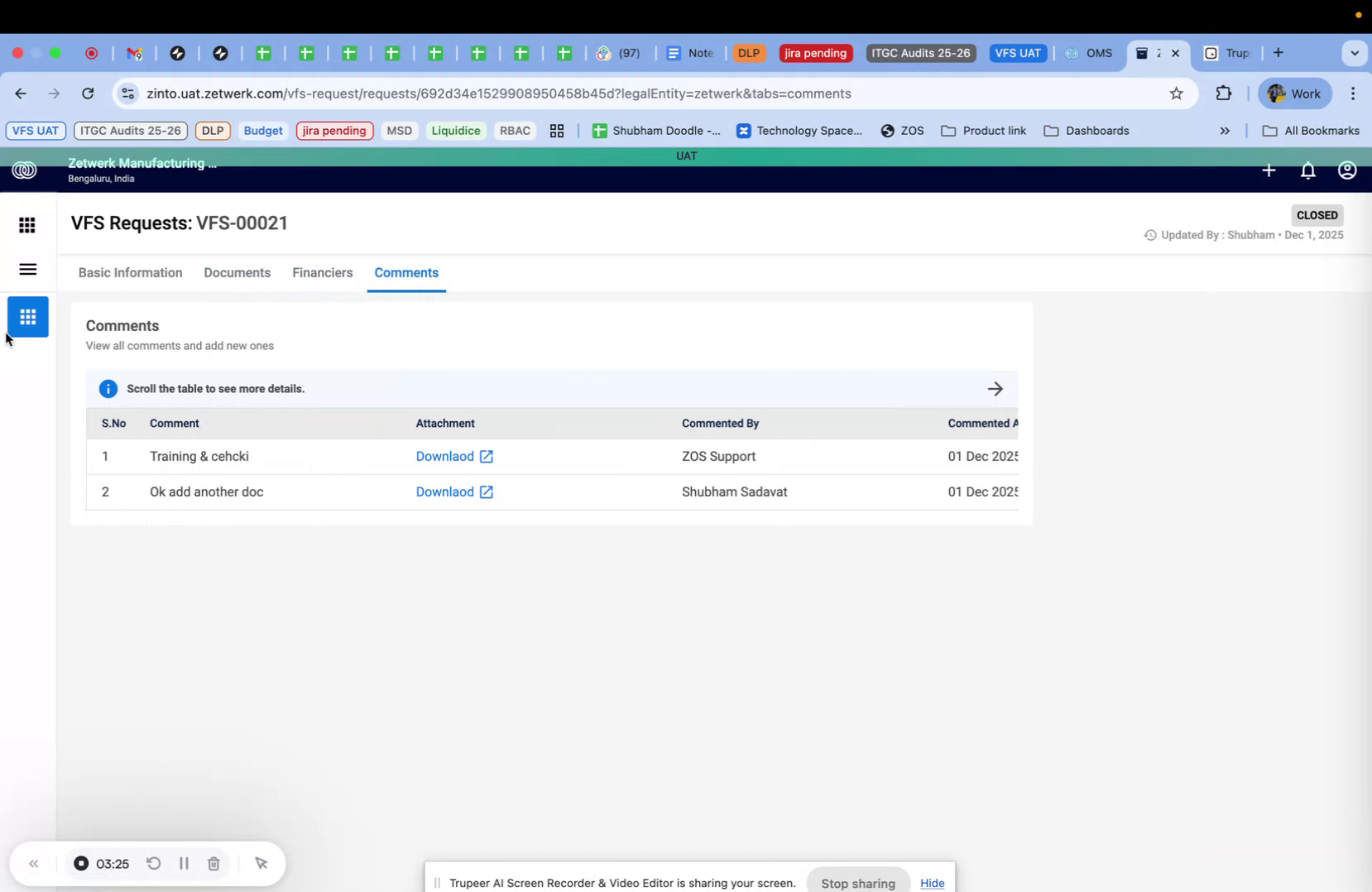The width and height of the screenshot is (1372, 892).
Task: Select the cursor pointer icon in the recorder bar
Action: [x=261, y=863]
